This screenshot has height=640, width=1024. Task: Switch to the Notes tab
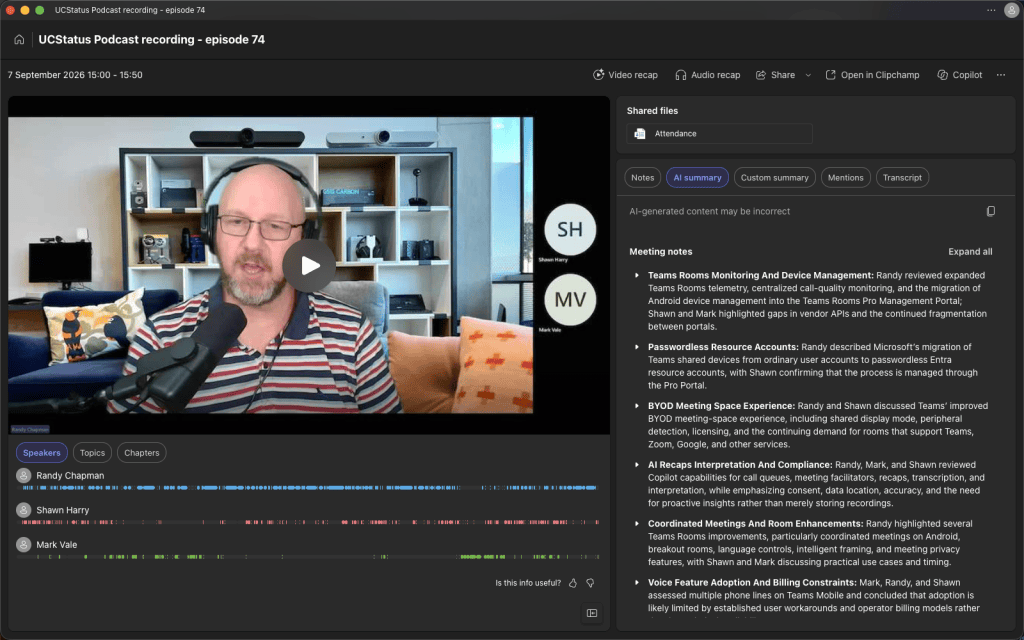pos(642,178)
